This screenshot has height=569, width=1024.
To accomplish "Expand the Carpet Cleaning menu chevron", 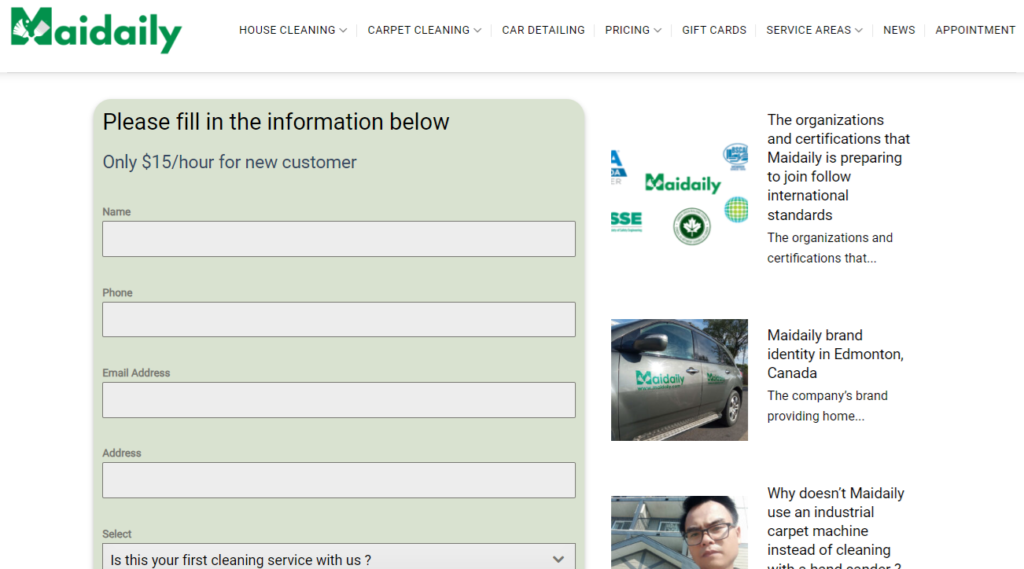I will pos(477,31).
